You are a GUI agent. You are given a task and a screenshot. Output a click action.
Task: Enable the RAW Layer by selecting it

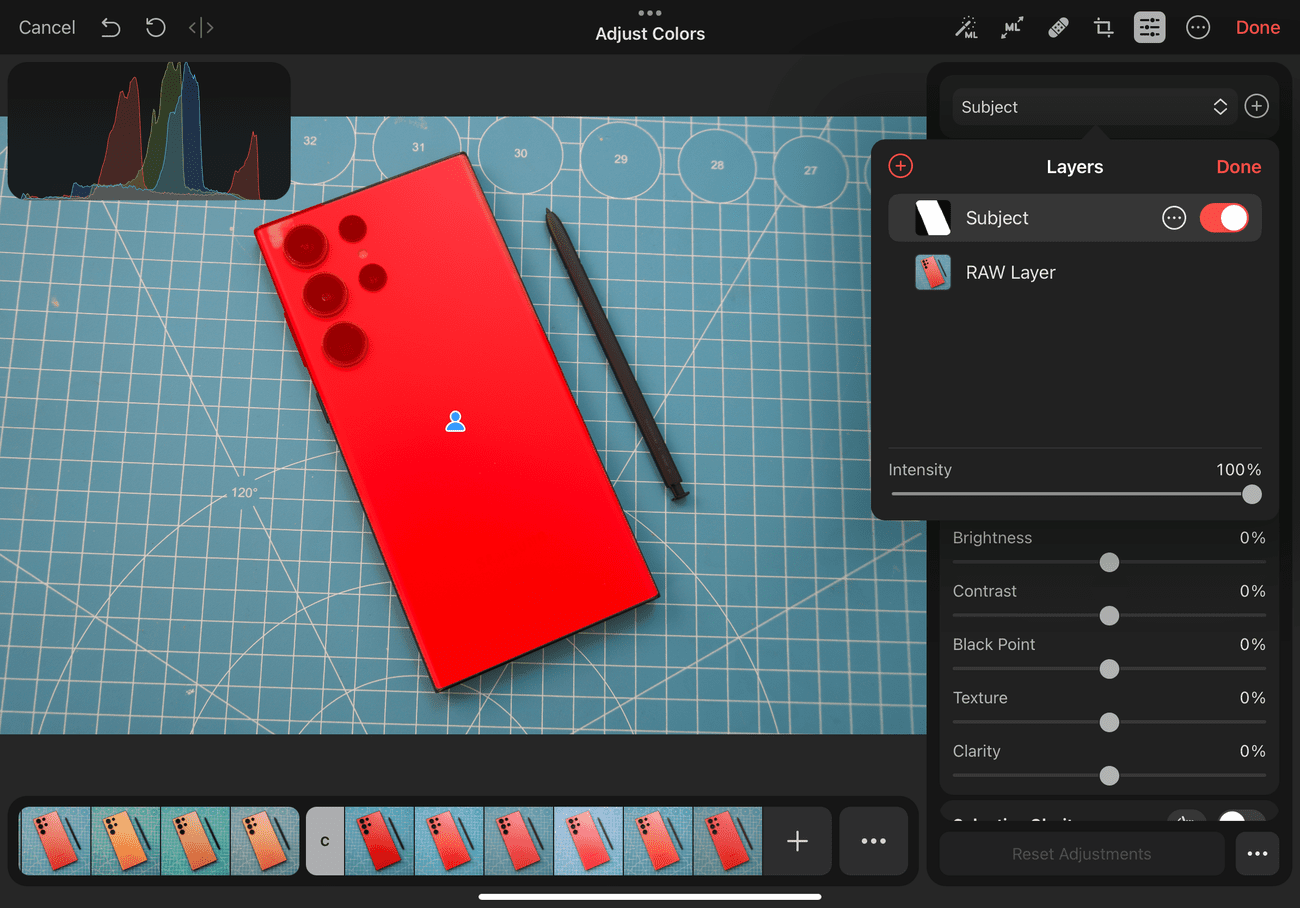(x=1010, y=272)
